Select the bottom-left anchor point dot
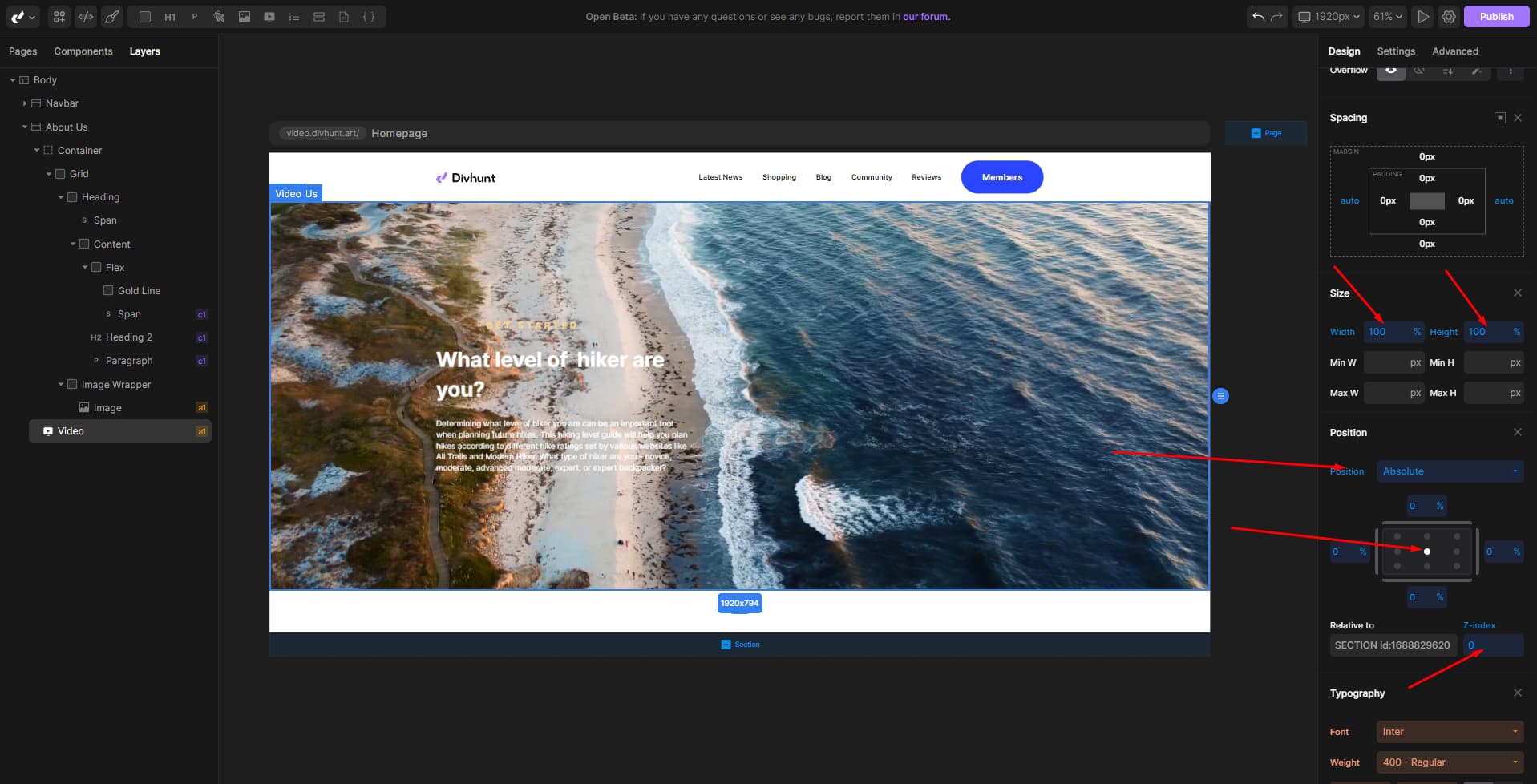 (x=1397, y=566)
